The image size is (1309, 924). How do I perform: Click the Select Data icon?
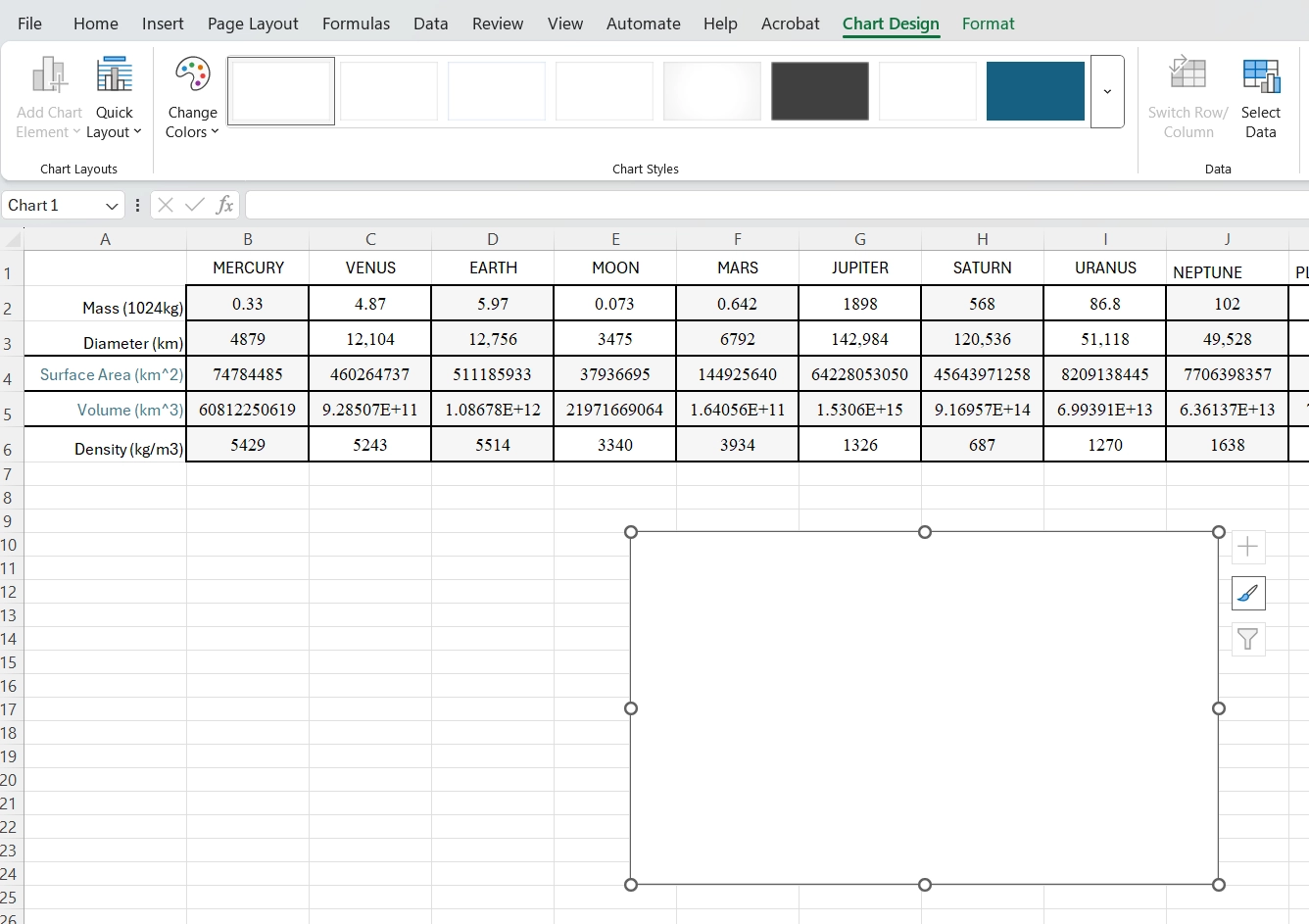(x=1260, y=100)
